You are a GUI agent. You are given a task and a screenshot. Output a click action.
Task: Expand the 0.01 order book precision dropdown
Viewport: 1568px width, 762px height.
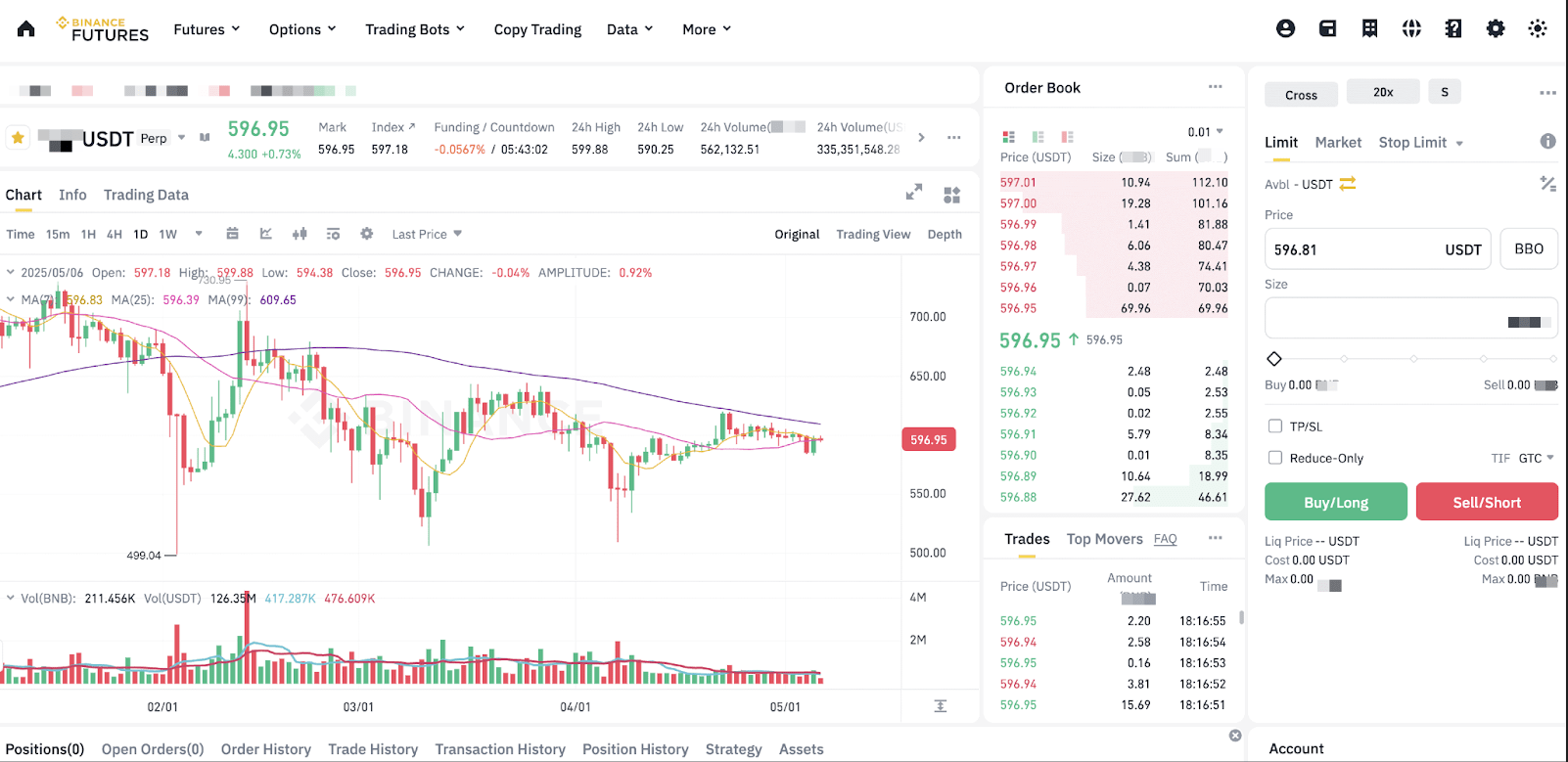1206,132
